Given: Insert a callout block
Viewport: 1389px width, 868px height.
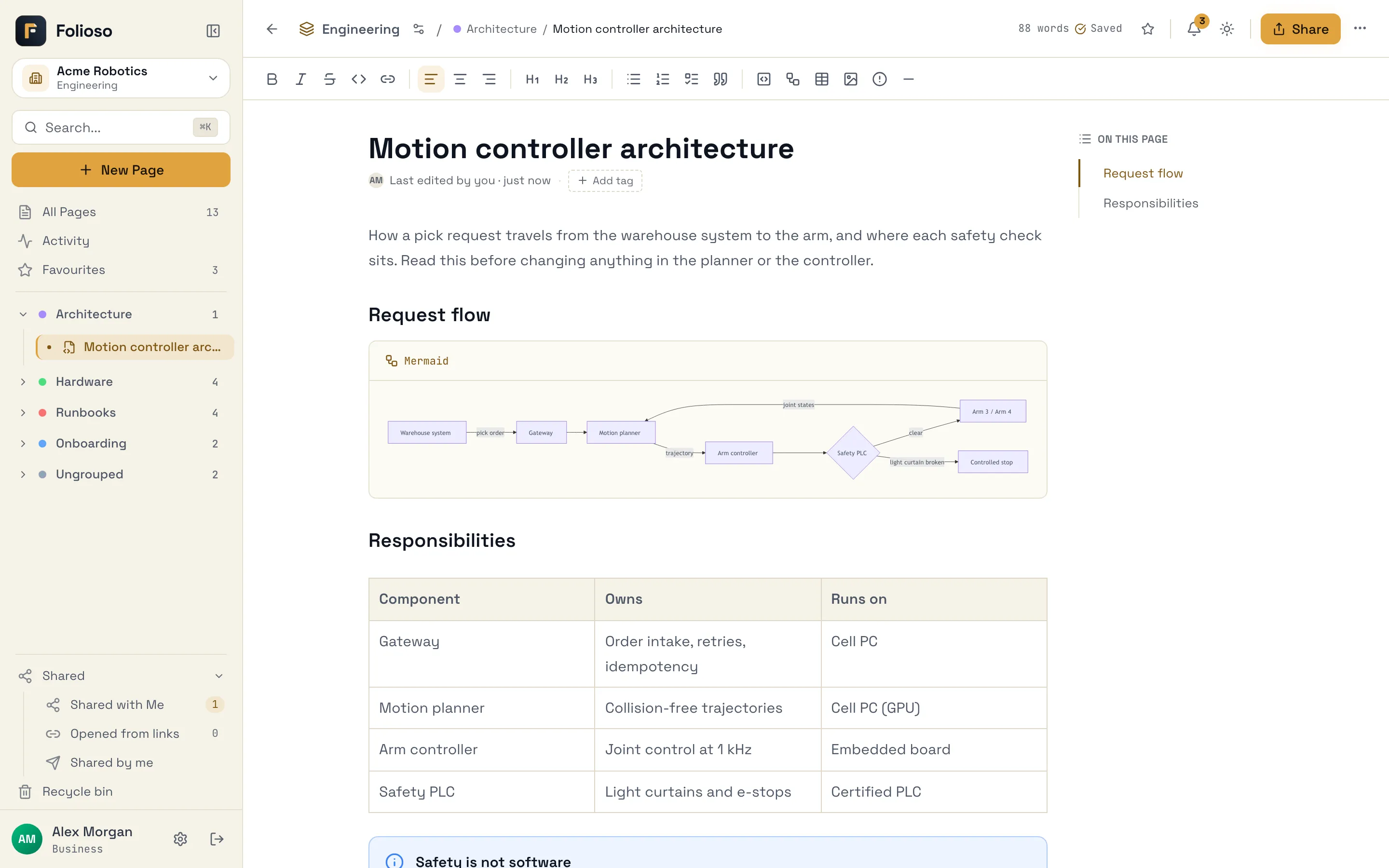Looking at the screenshot, I should (x=879, y=79).
